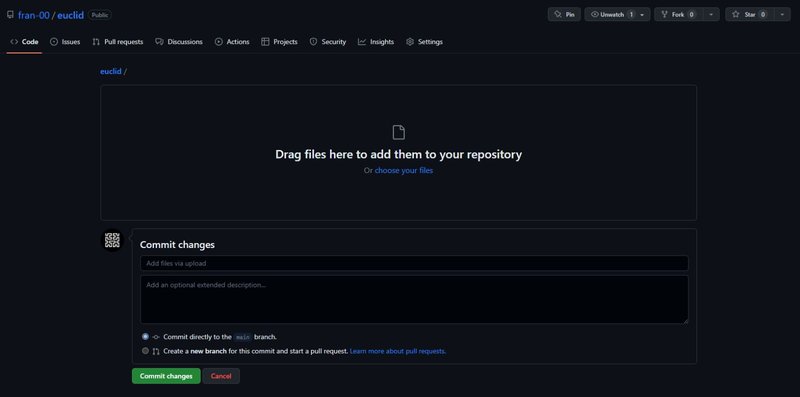This screenshot has height=397, width=800.
Task: Open the fran-00 owner link
Action: click(x=34, y=15)
